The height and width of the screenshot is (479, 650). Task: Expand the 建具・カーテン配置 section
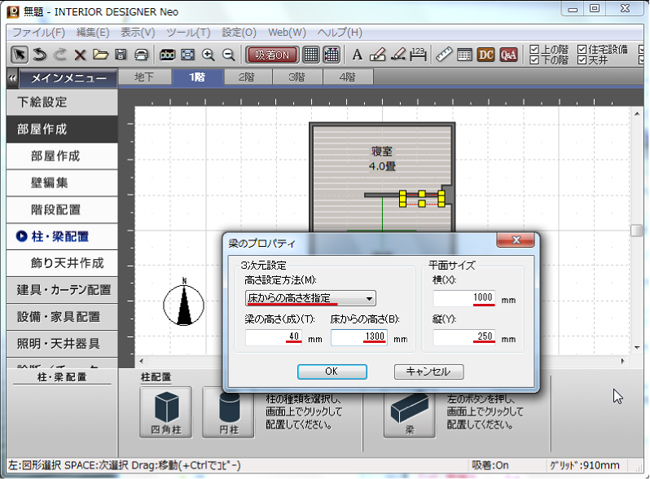64,290
